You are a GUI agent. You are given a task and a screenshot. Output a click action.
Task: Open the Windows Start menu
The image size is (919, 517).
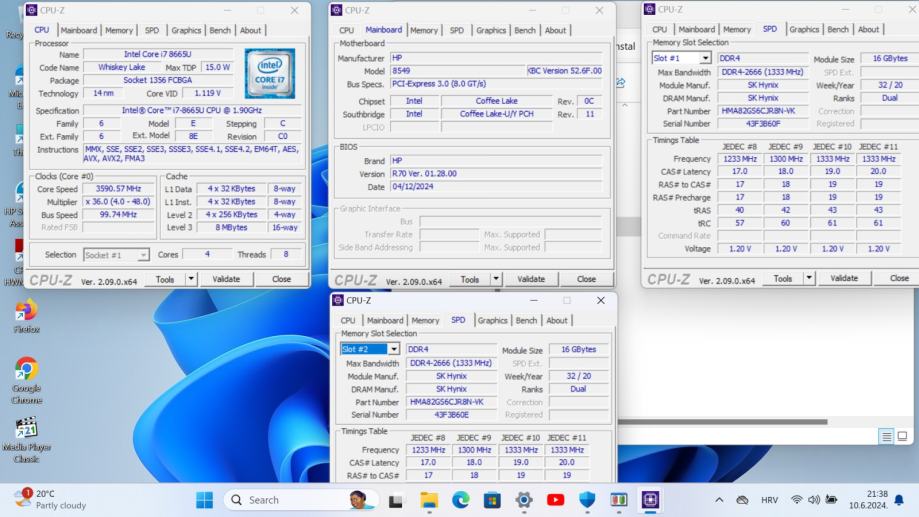(204, 500)
